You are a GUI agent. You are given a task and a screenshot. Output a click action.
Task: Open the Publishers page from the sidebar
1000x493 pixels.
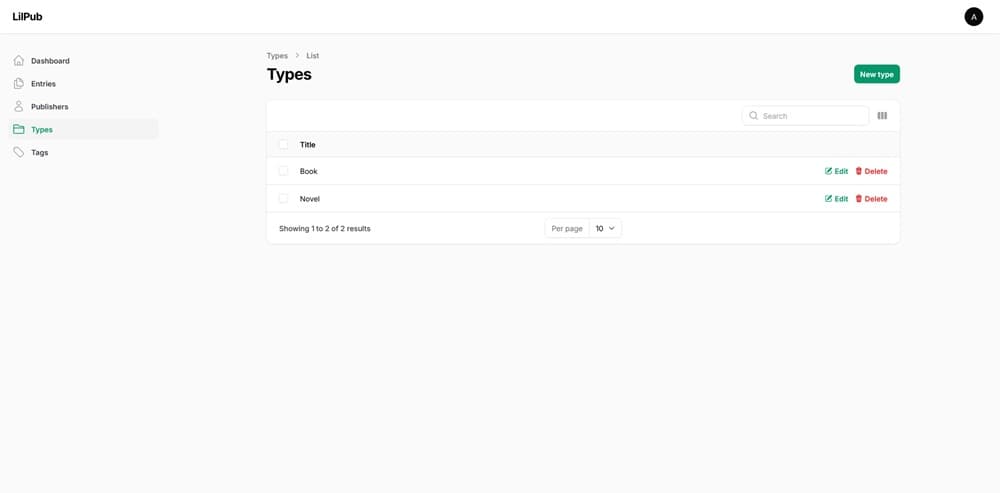point(49,107)
